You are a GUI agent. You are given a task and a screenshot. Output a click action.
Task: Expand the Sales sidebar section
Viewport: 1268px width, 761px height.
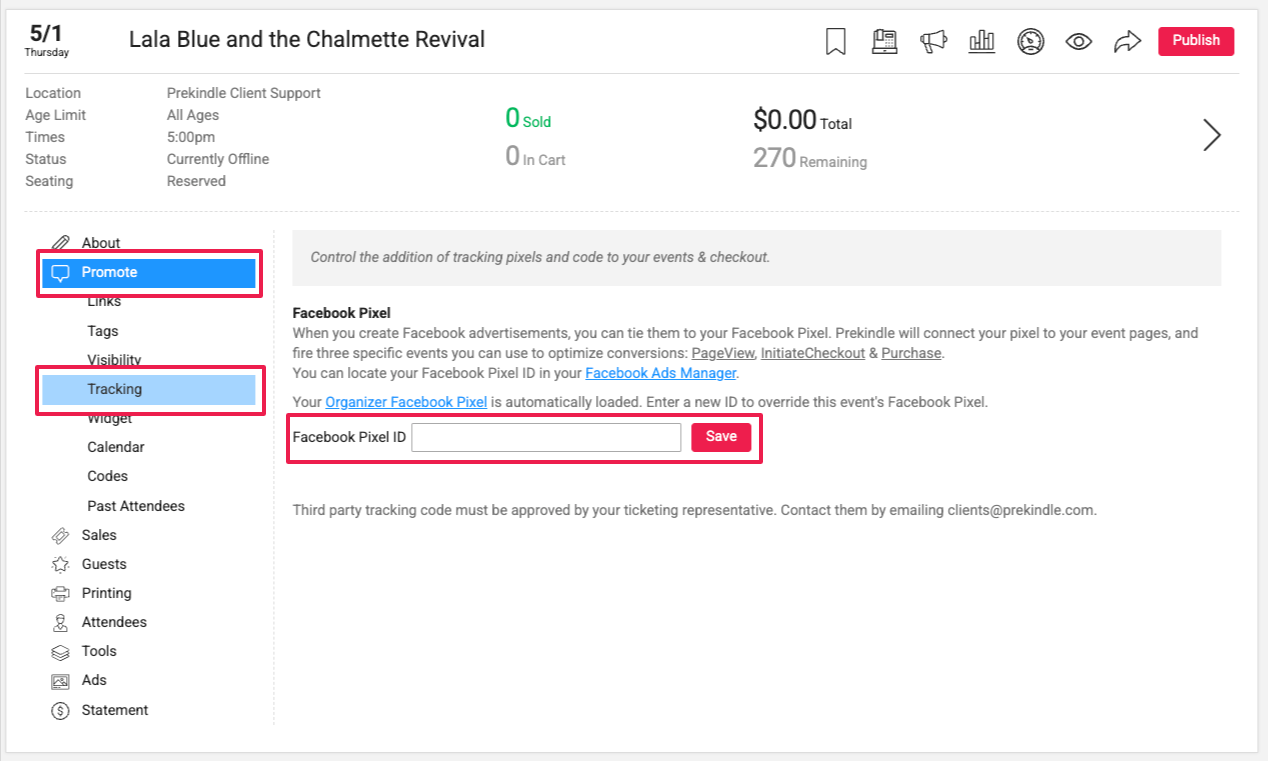point(99,535)
